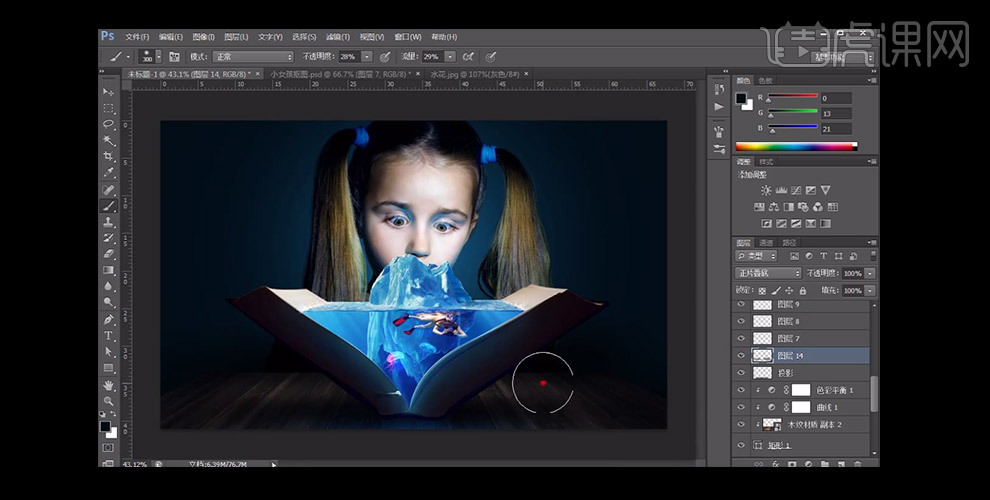Open the brush mode 正常 dropdown
The image size is (990, 500).
pos(253,57)
